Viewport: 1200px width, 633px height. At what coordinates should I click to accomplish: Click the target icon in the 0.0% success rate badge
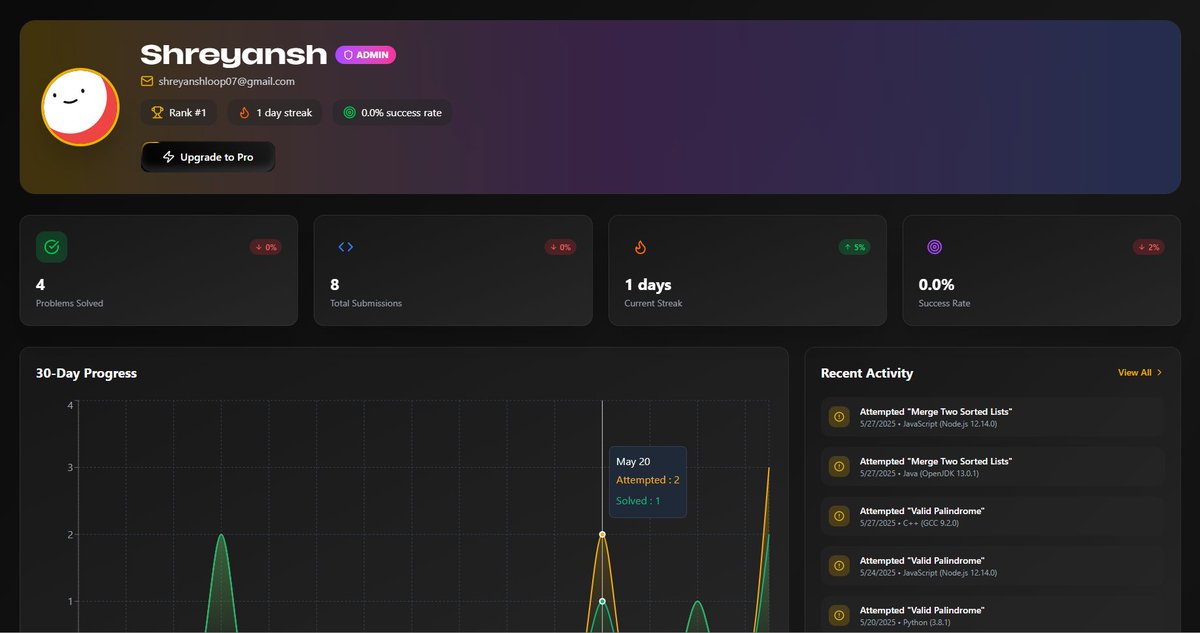point(349,113)
